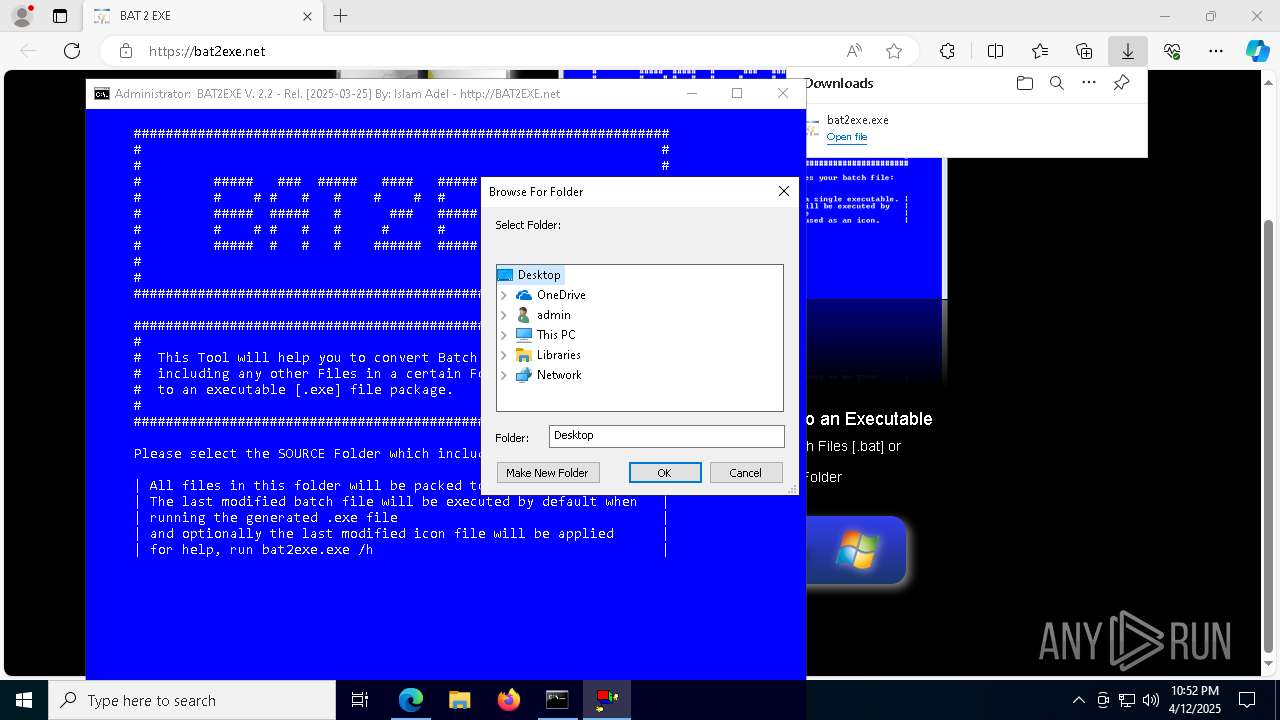This screenshot has width=1280, height=720.
Task: Open the network tray icon
Action: (x=1127, y=700)
